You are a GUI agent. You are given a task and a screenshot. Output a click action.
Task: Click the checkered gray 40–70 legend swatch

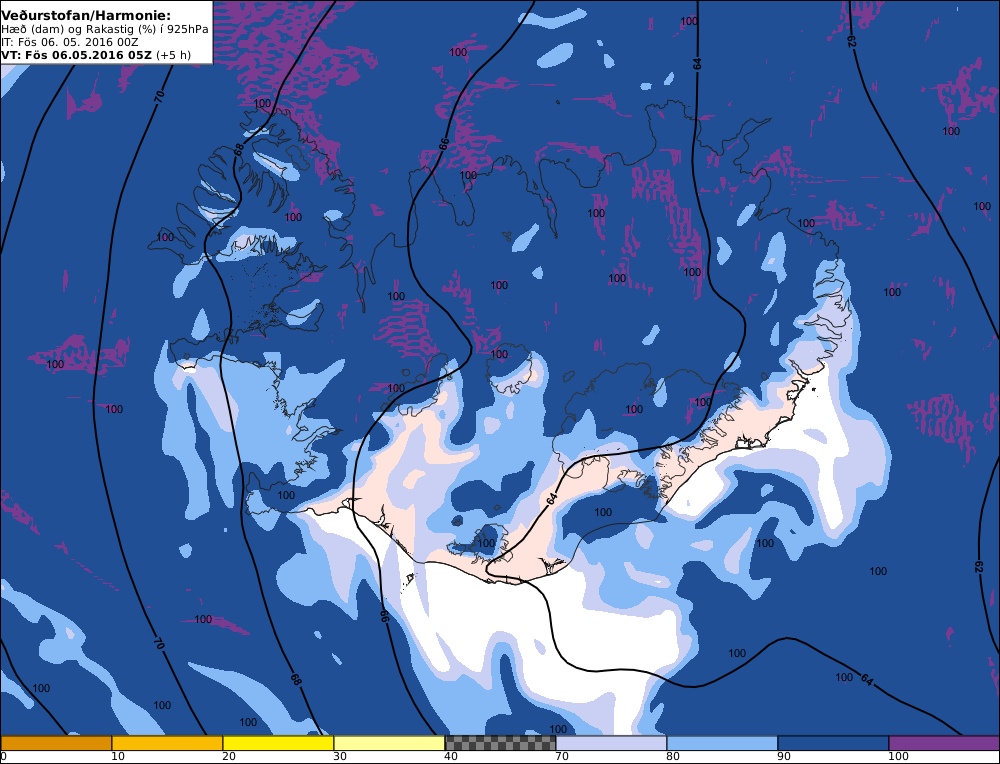coord(500,743)
